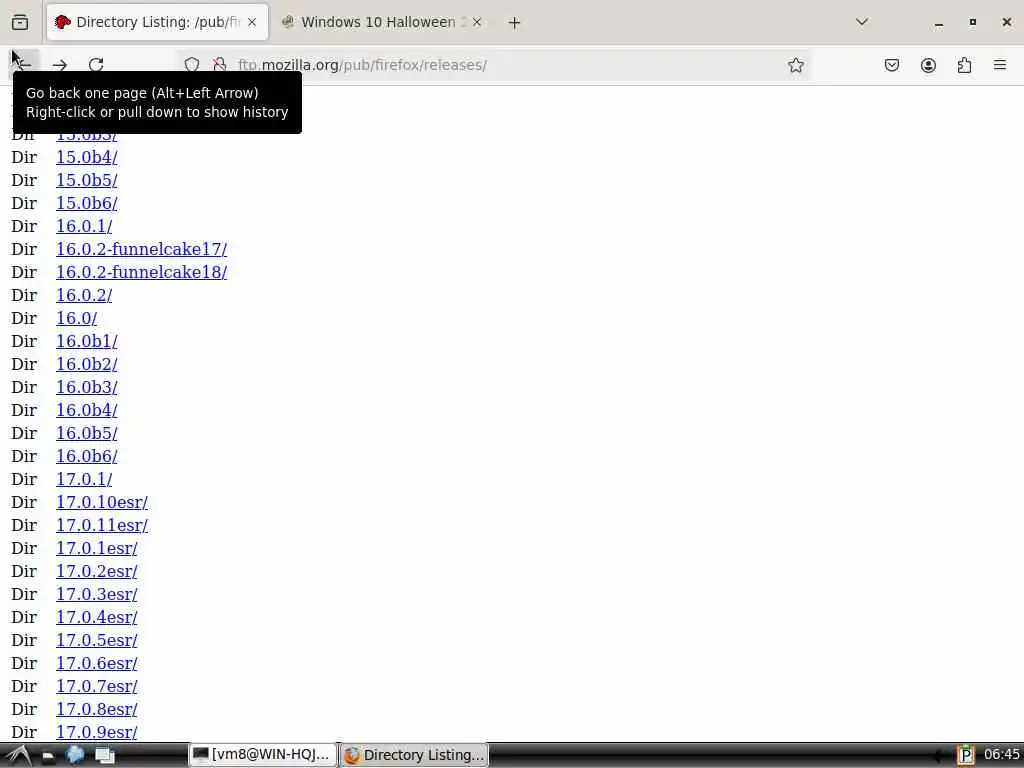1024x768 pixels.
Task: Open the 16.0b4/ directory link
Action: click(x=87, y=410)
